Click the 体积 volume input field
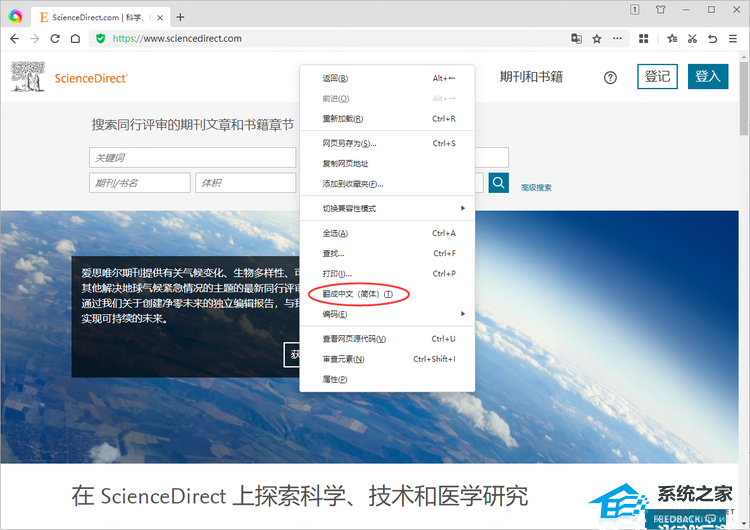750x530 pixels. click(x=246, y=183)
